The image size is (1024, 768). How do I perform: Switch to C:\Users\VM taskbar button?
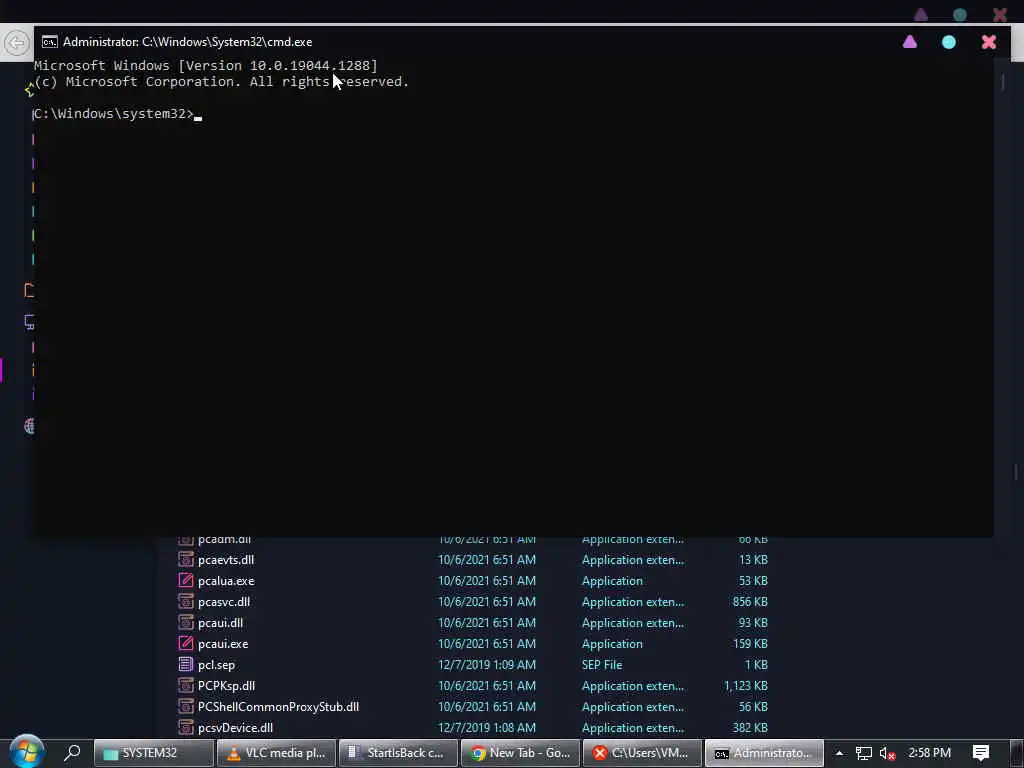coord(642,753)
